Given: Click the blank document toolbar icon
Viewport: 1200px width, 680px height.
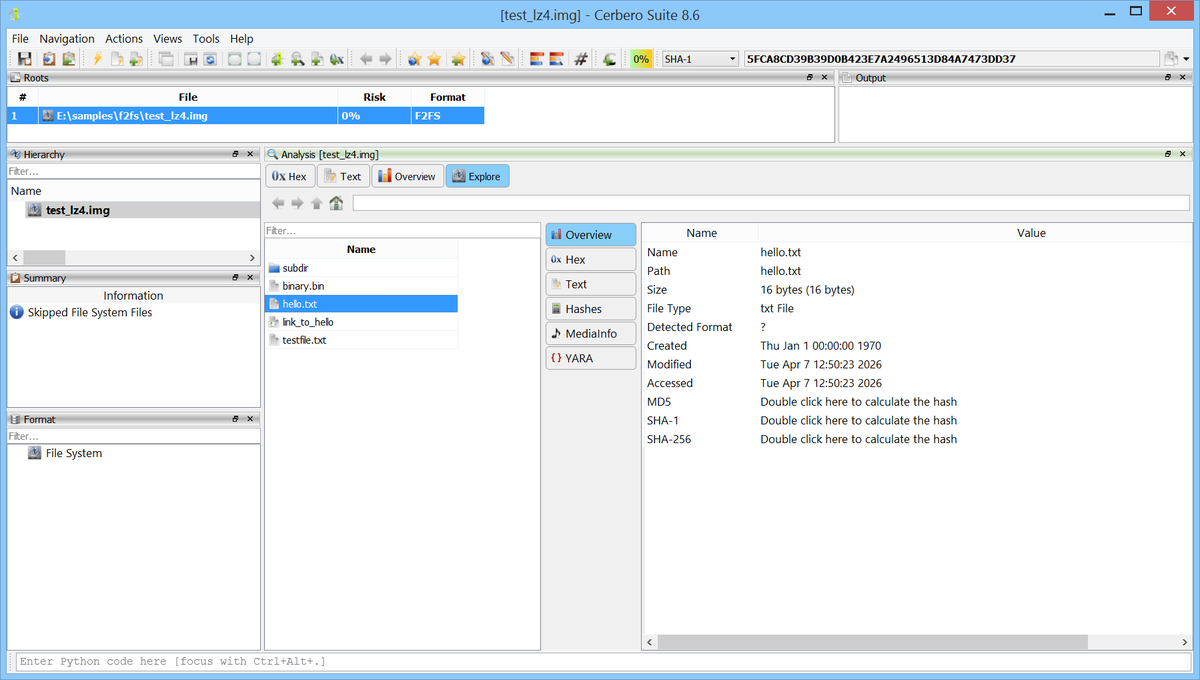Looking at the screenshot, I should point(117,59).
